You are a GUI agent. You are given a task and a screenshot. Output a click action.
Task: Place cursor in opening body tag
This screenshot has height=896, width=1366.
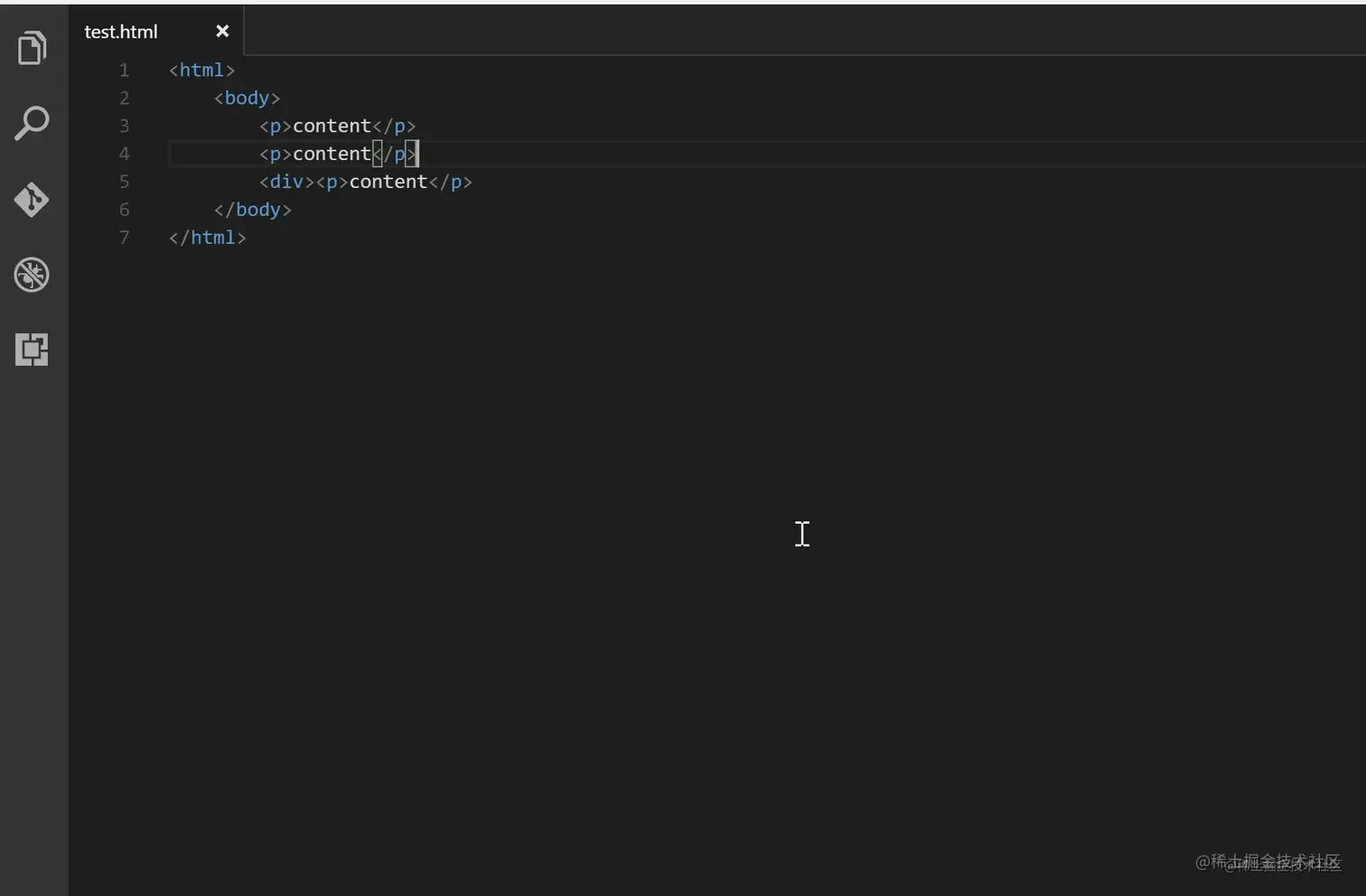point(247,98)
